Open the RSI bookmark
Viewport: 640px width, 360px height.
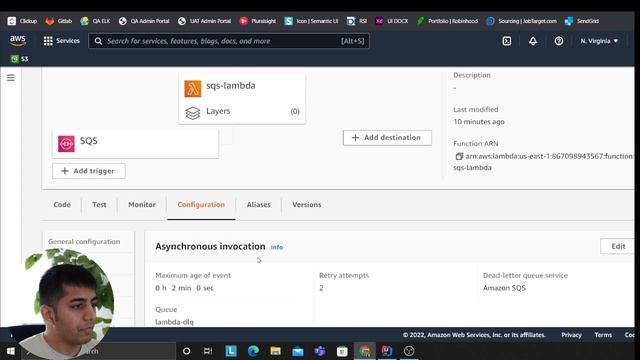coord(356,21)
